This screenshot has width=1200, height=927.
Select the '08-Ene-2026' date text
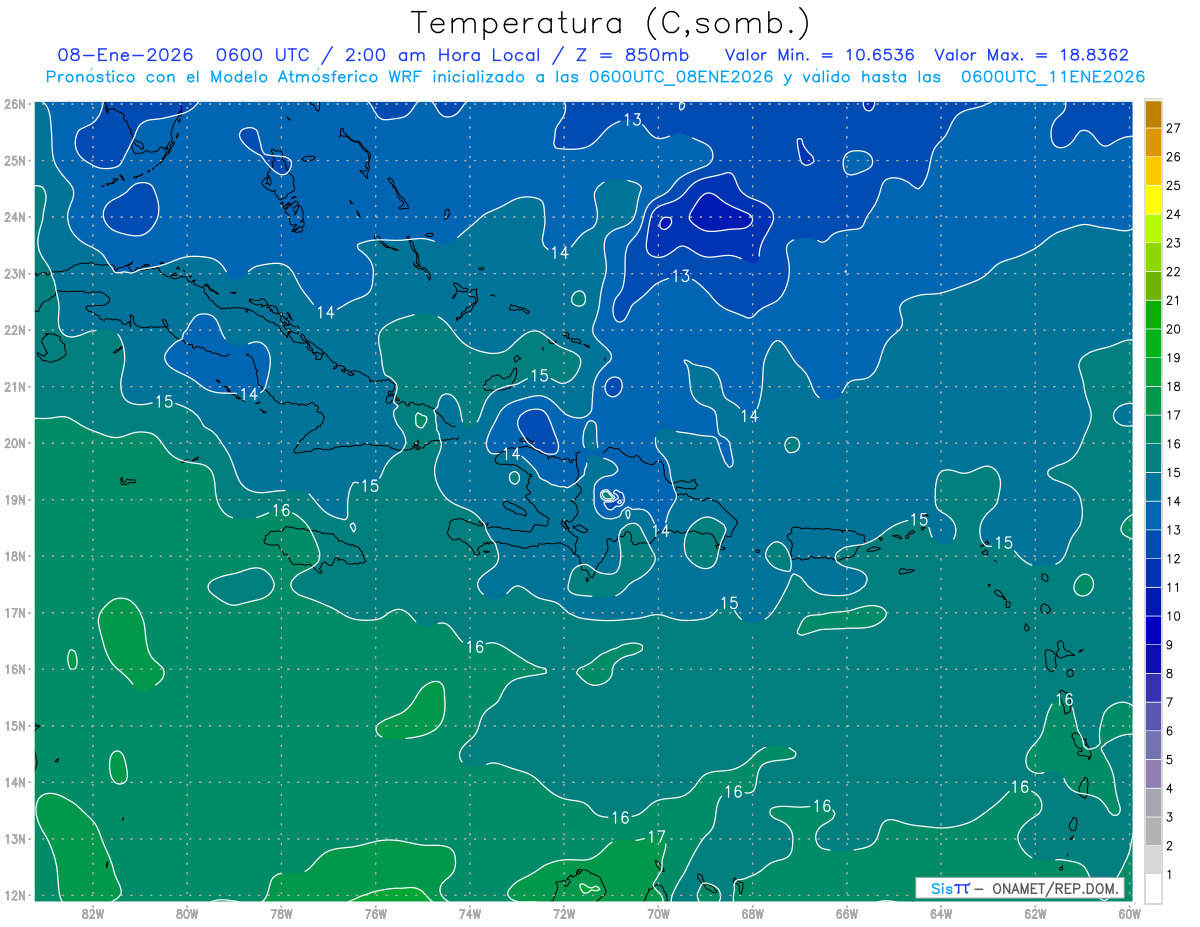pyautogui.click(x=124, y=55)
